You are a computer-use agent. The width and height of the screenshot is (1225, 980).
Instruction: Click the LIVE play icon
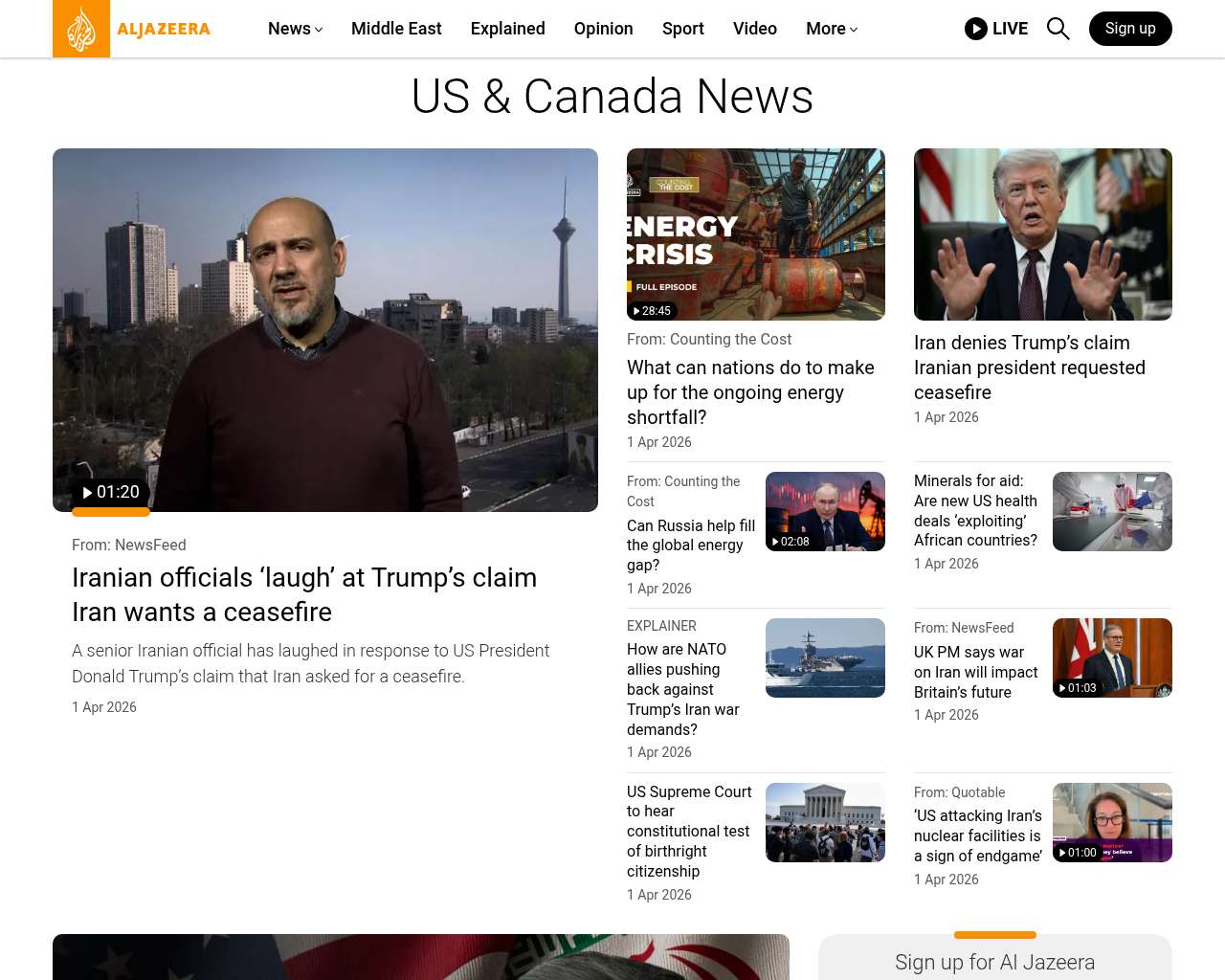tap(975, 29)
